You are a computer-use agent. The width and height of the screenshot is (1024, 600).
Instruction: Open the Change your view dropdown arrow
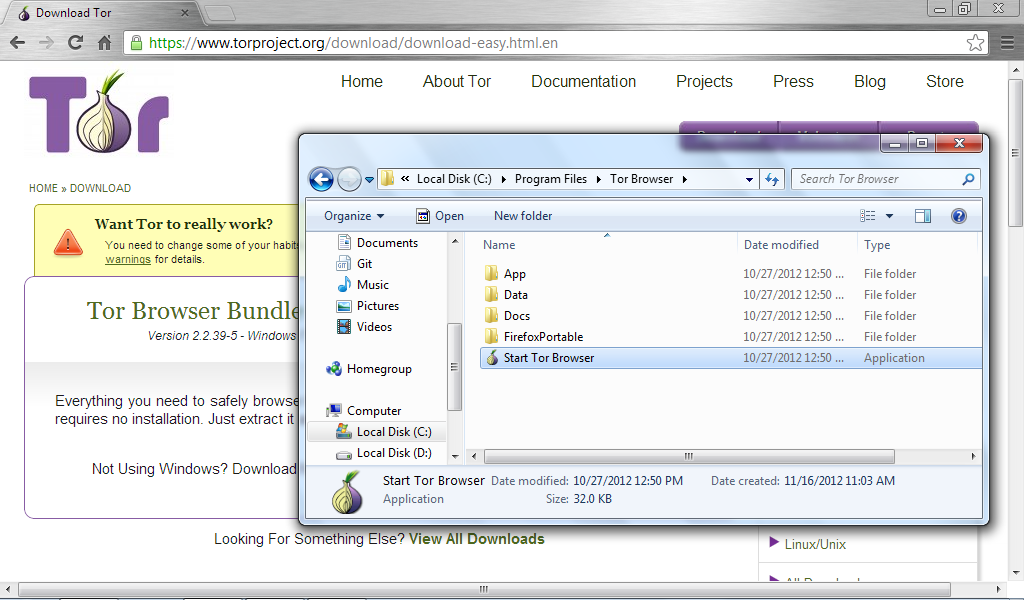[888, 215]
